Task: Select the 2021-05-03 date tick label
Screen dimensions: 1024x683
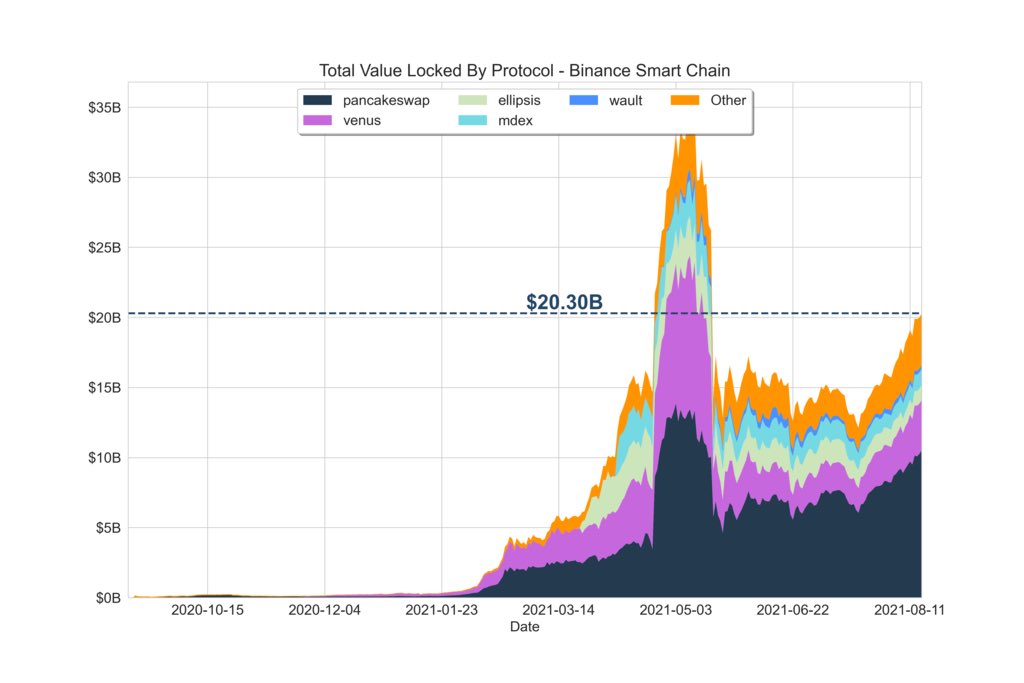Action: point(675,610)
